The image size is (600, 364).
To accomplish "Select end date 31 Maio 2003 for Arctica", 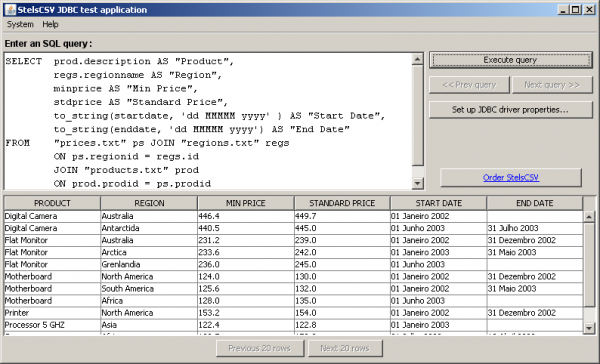I will click(x=535, y=253).
